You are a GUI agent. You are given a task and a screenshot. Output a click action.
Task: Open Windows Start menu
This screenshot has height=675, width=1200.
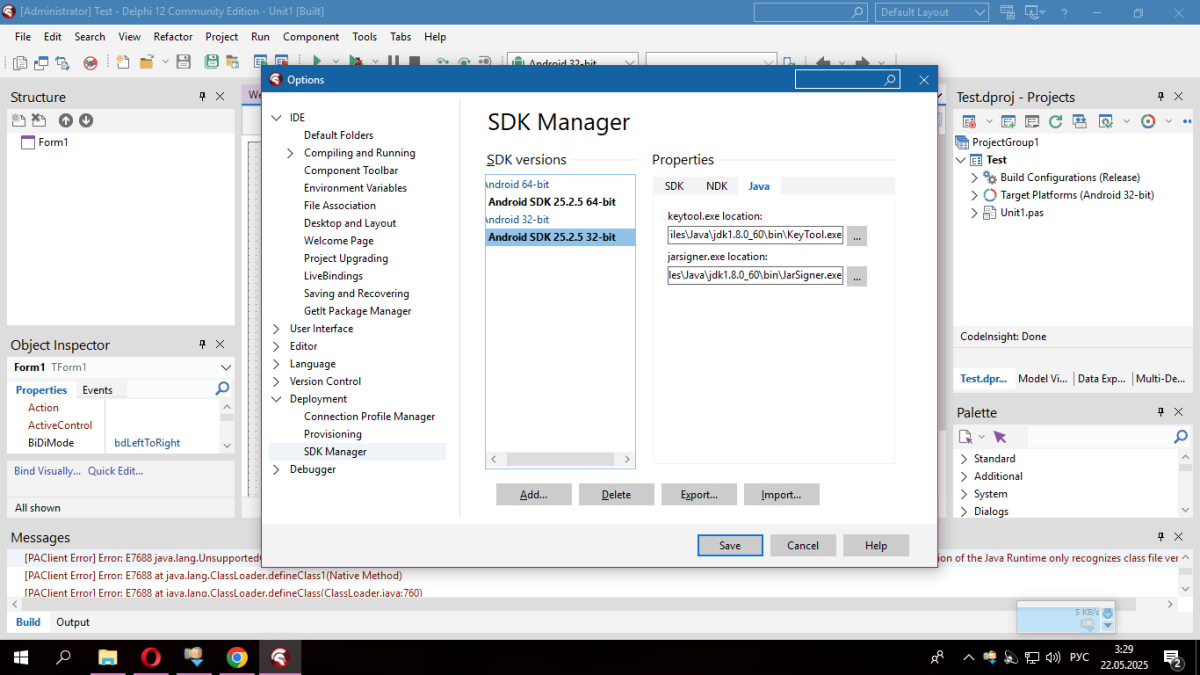pyautogui.click(x=20, y=657)
